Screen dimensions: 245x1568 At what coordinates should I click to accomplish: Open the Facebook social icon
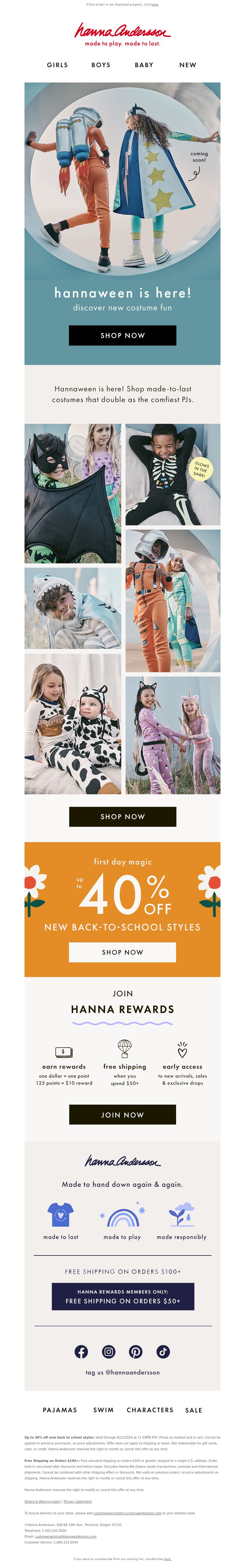tap(81, 1351)
